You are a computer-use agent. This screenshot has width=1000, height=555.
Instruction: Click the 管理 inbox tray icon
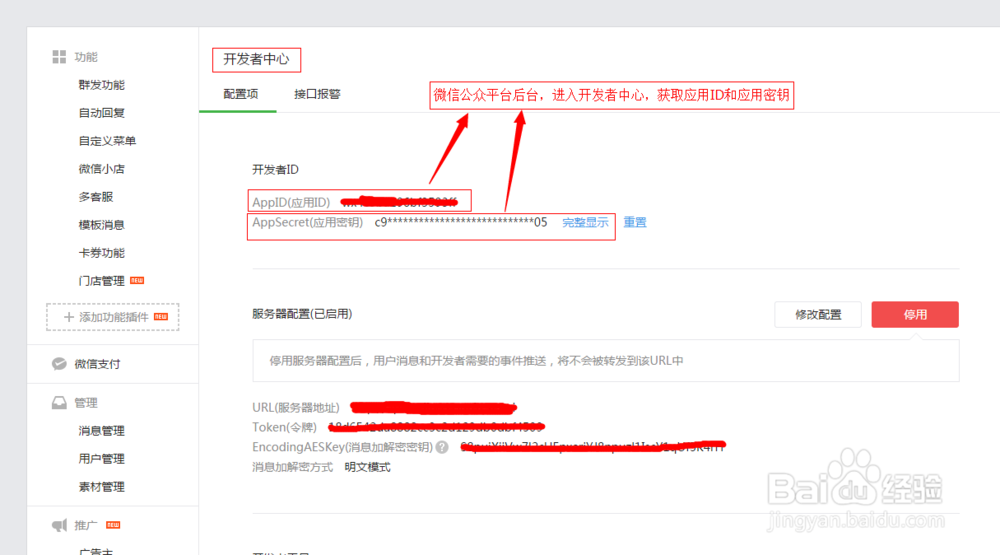pyautogui.click(x=59, y=403)
